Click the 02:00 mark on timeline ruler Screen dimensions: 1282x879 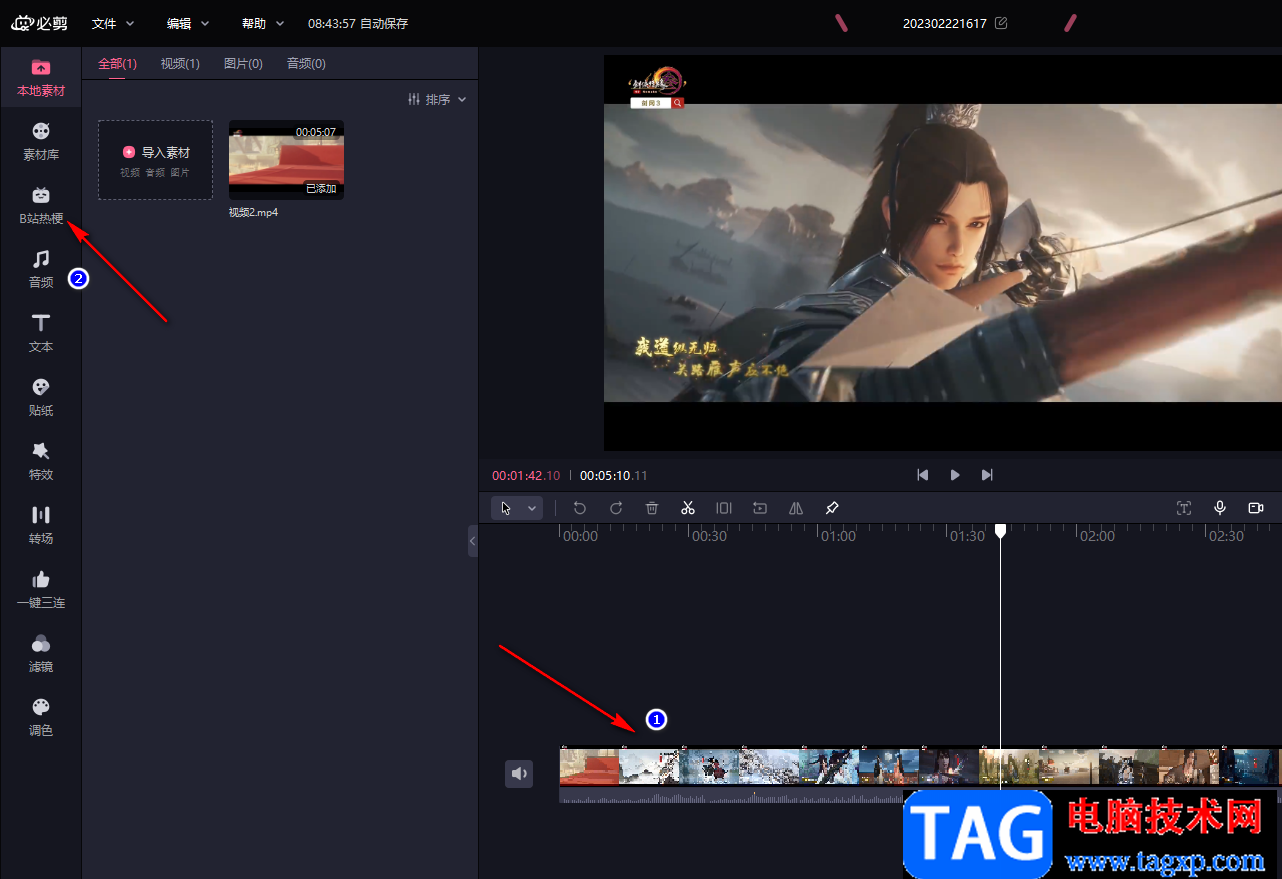pos(1097,536)
